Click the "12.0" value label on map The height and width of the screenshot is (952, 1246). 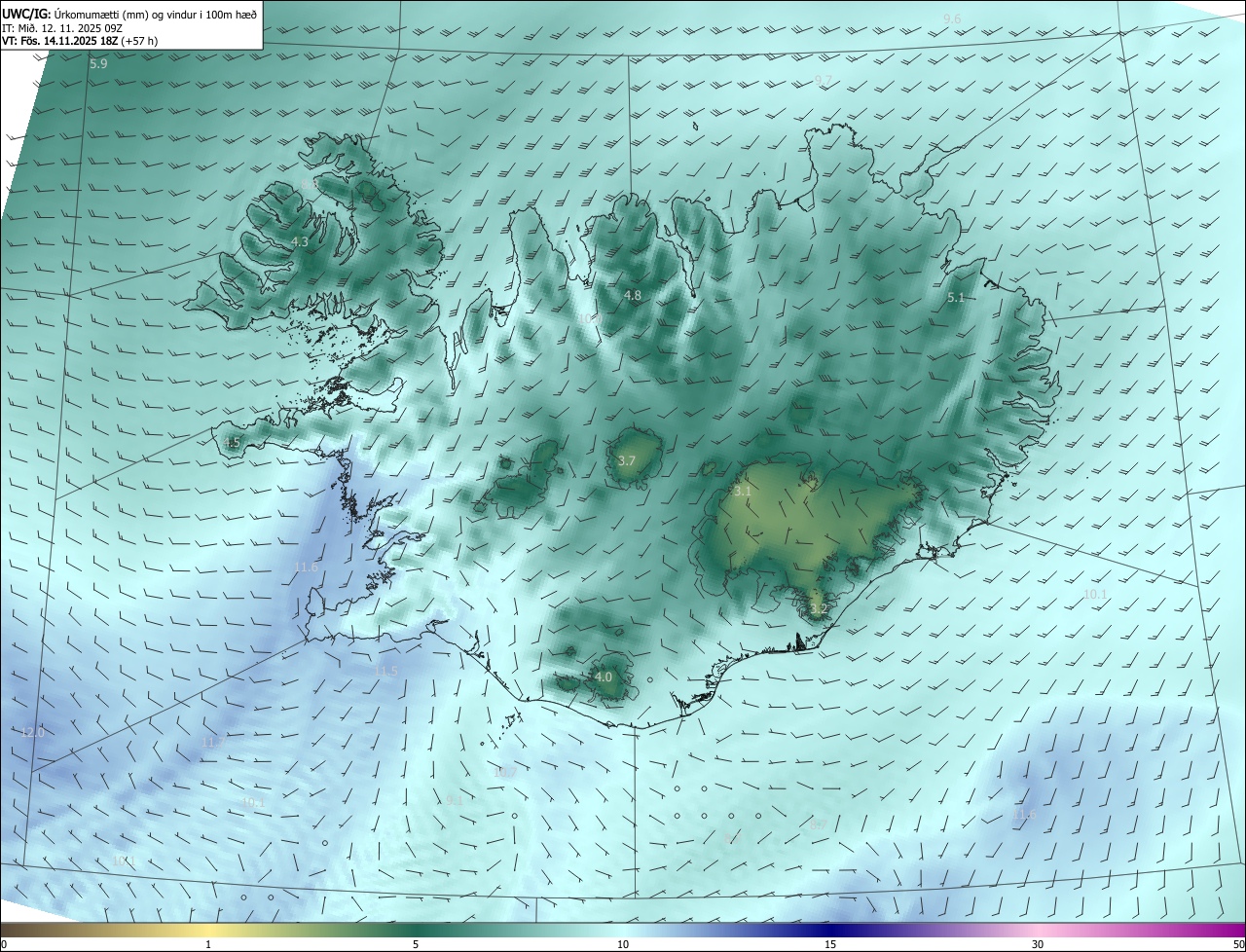pyautogui.click(x=33, y=732)
